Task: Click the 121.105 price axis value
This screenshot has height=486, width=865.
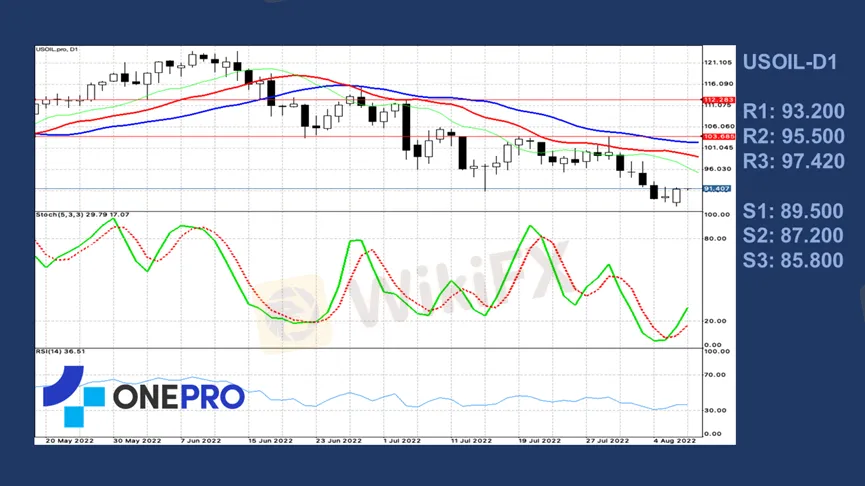Action: (718, 62)
